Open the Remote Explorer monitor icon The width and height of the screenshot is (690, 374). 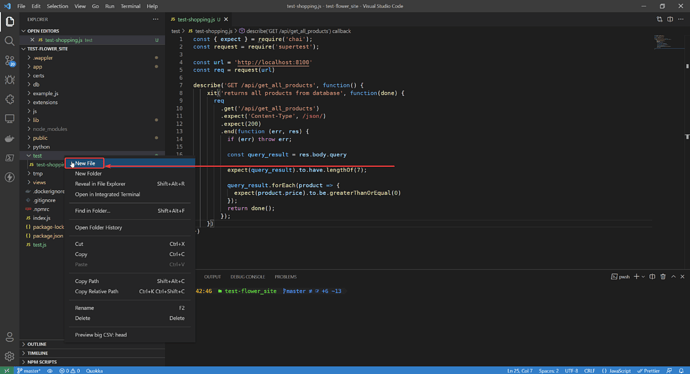(10, 118)
